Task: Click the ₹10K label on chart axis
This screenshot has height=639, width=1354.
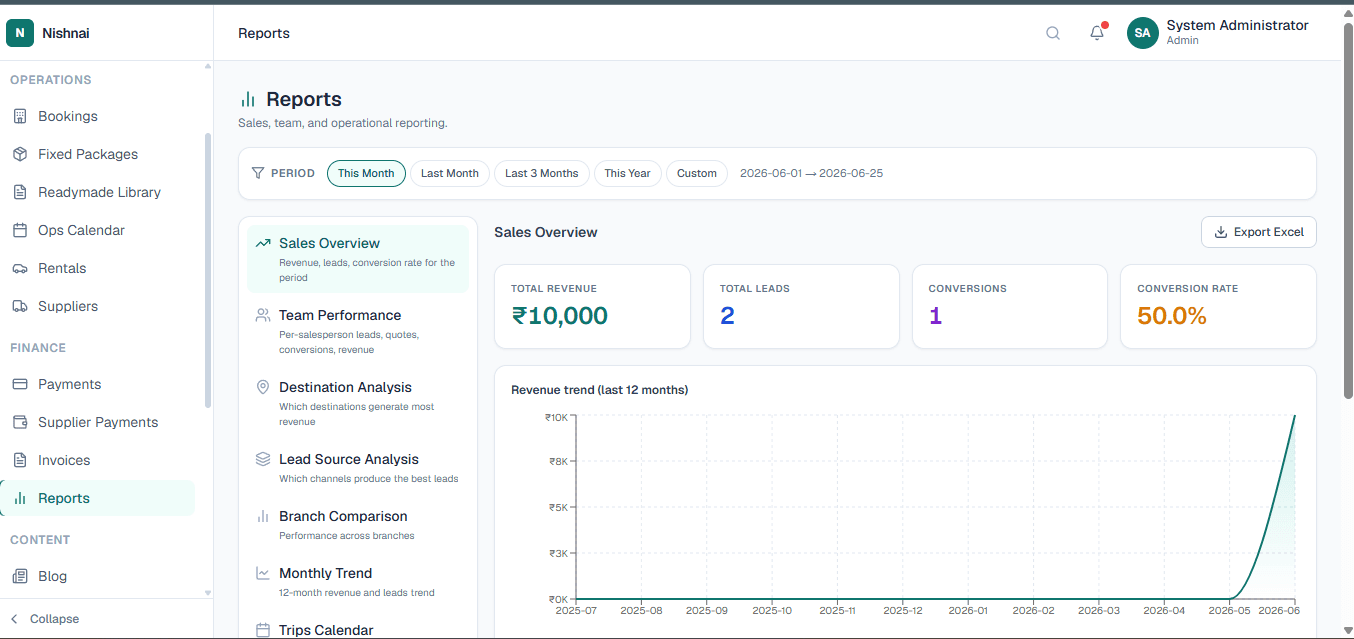Action: coord(556,416)
